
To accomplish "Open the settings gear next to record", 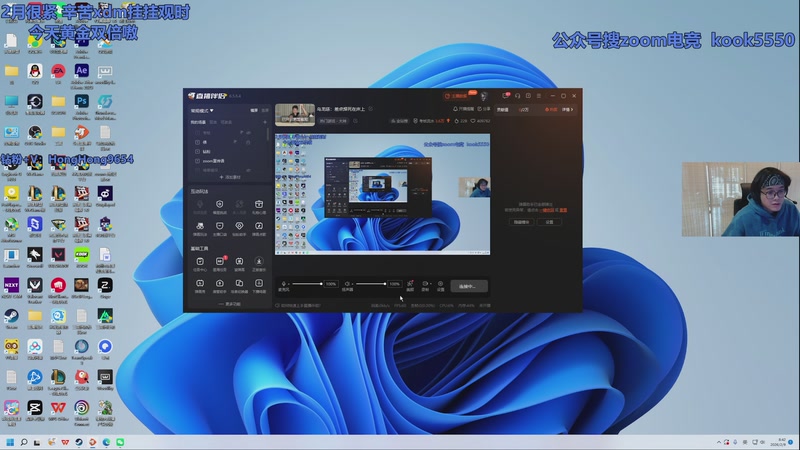I will 440,284.
